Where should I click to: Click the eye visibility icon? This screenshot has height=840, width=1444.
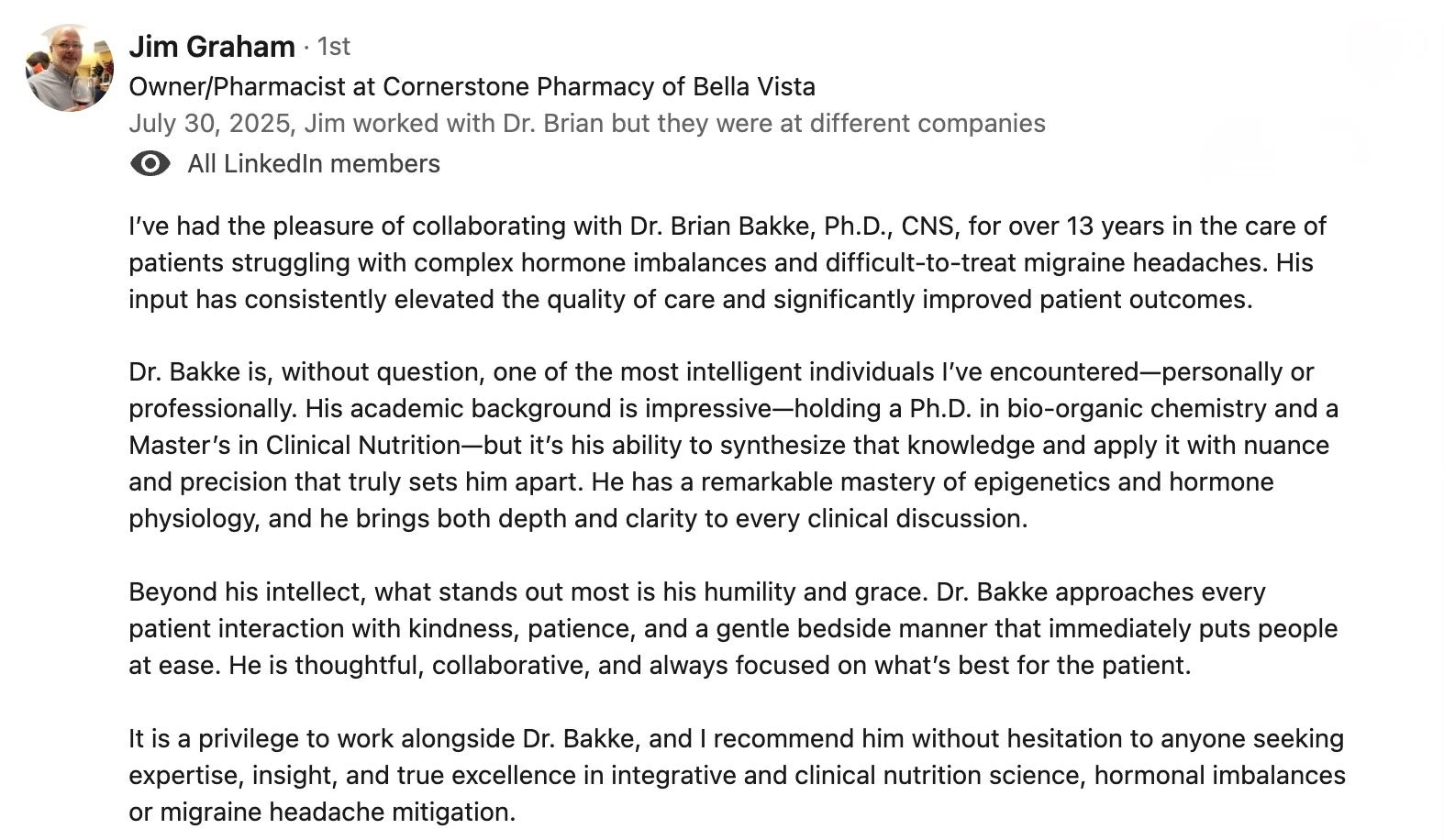150,163
